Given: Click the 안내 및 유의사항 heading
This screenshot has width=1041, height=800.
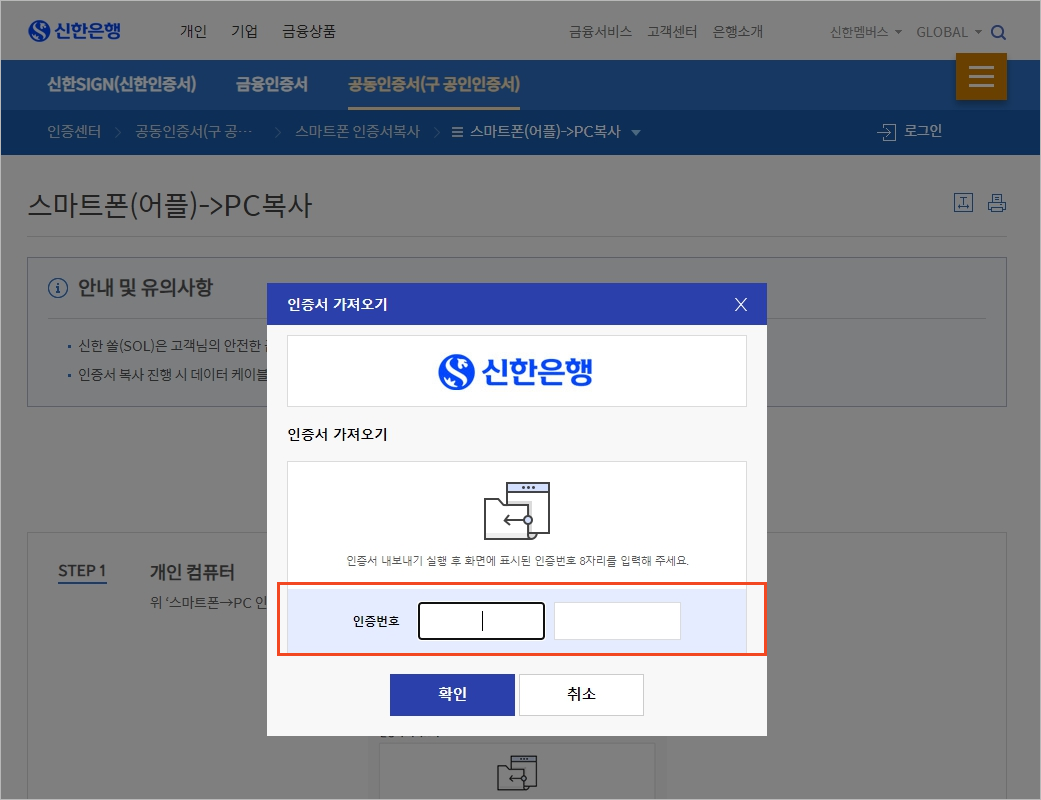Looking at the screenshot, I should pos(145,287).
